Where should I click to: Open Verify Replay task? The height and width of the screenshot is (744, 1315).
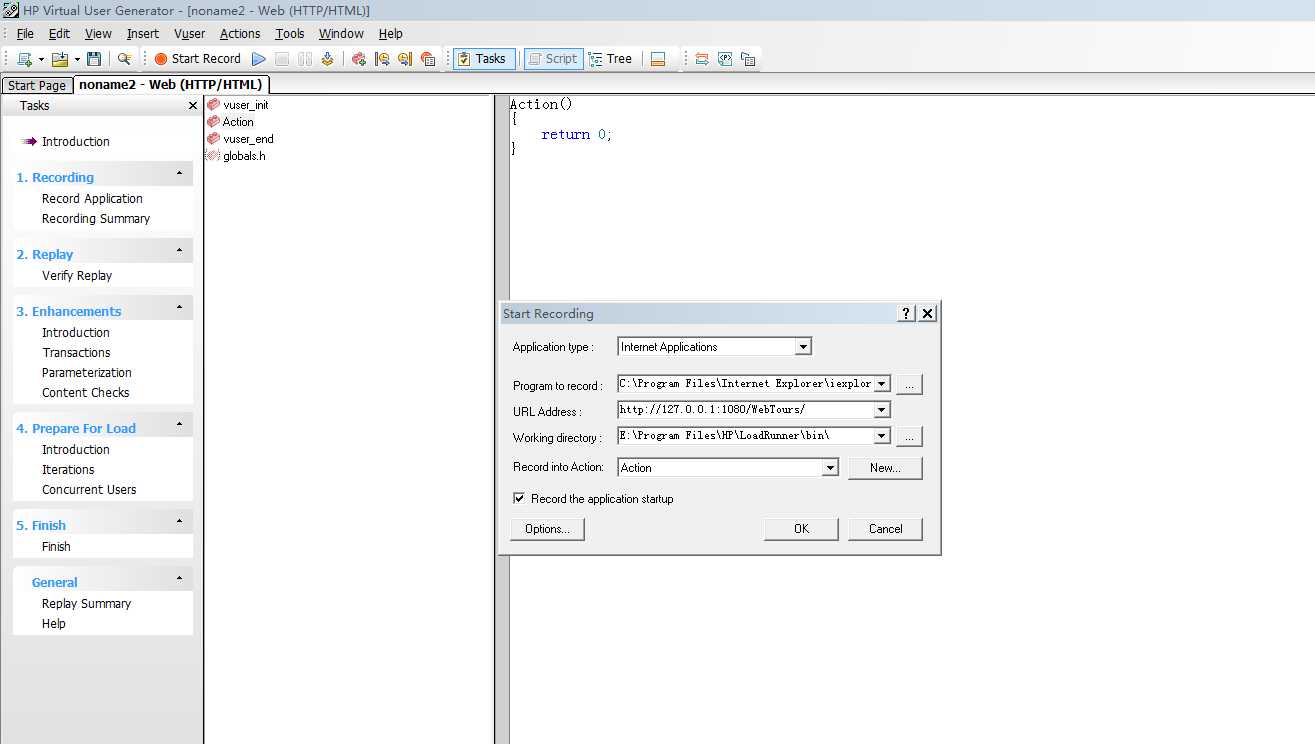77,276
